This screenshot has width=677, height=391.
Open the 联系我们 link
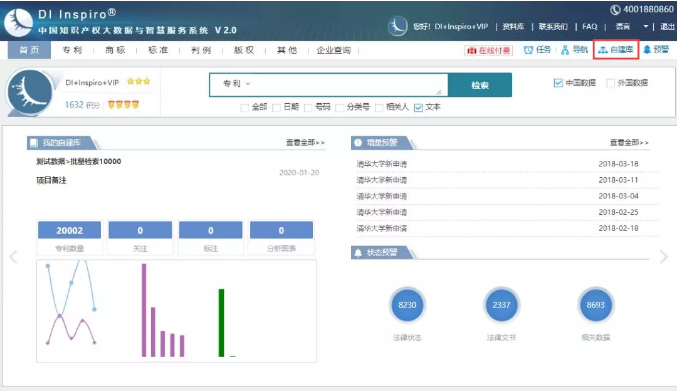coord(553,26)
